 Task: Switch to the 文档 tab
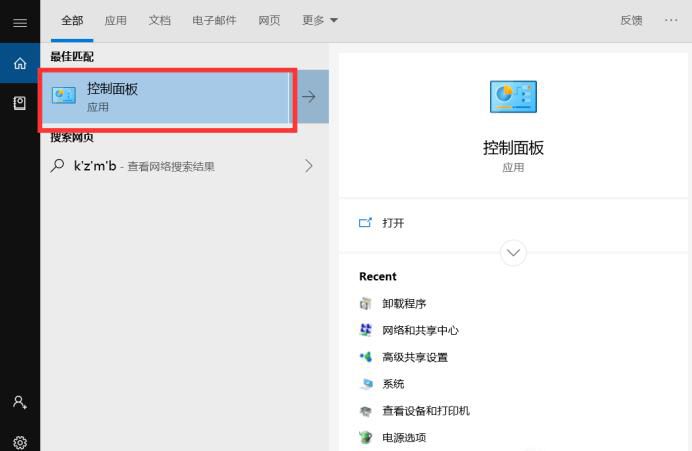[159, 20]
